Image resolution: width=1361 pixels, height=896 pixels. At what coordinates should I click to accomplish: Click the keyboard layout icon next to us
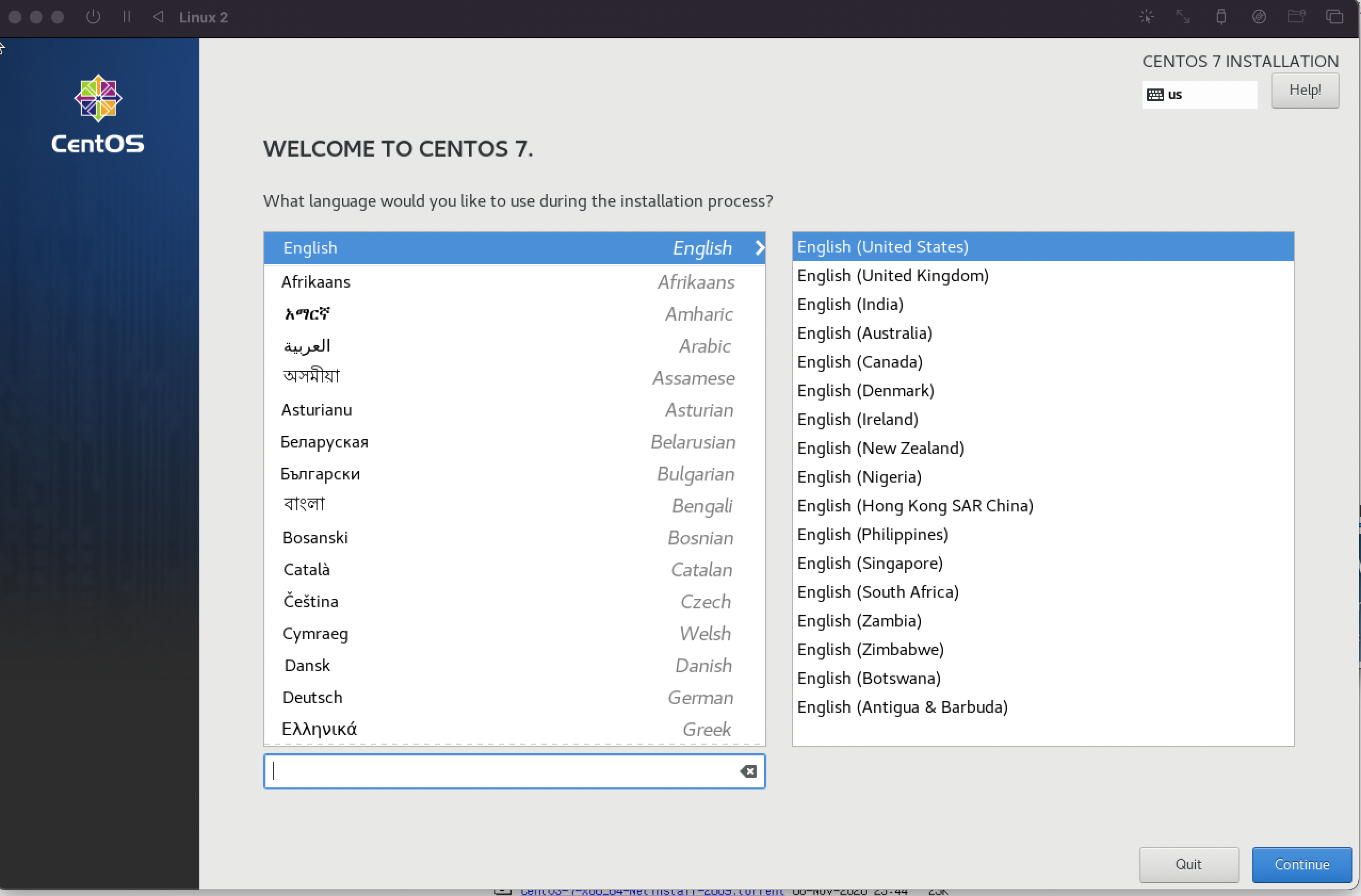(x=1155, y=95)
